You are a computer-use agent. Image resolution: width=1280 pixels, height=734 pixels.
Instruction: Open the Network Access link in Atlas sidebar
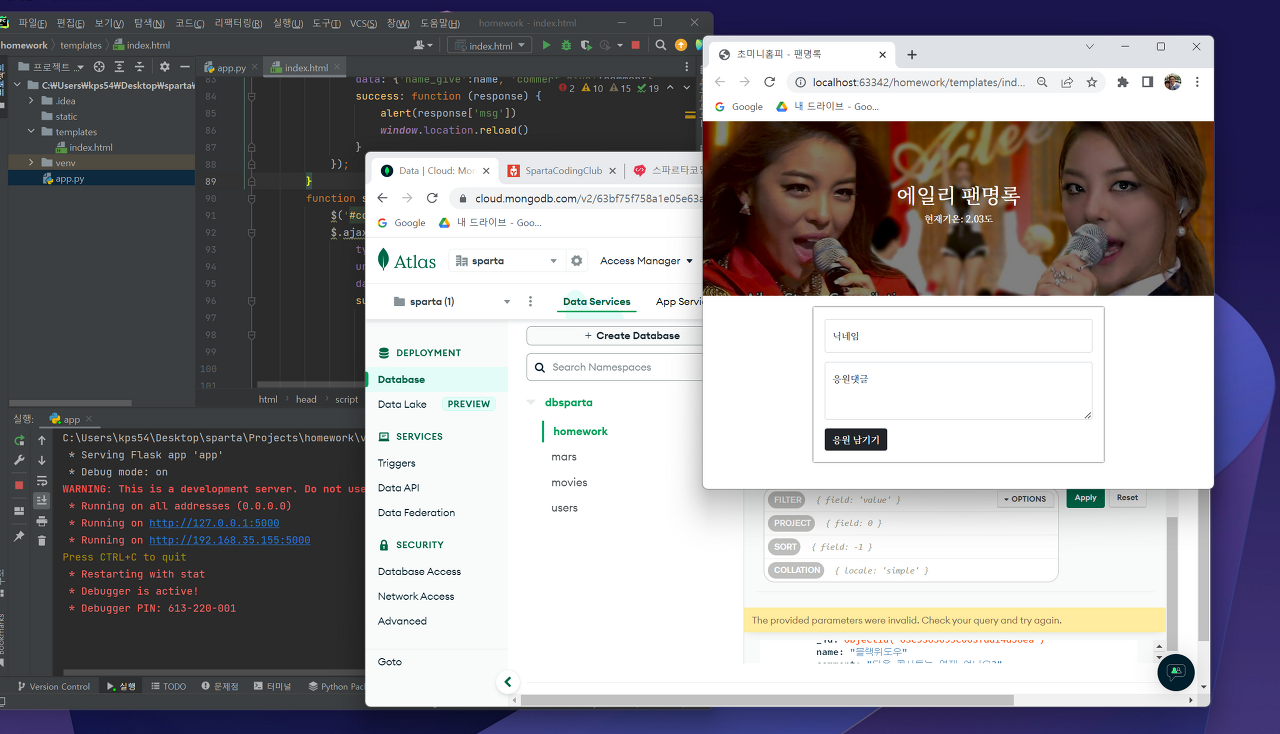(x=416, y=596)
